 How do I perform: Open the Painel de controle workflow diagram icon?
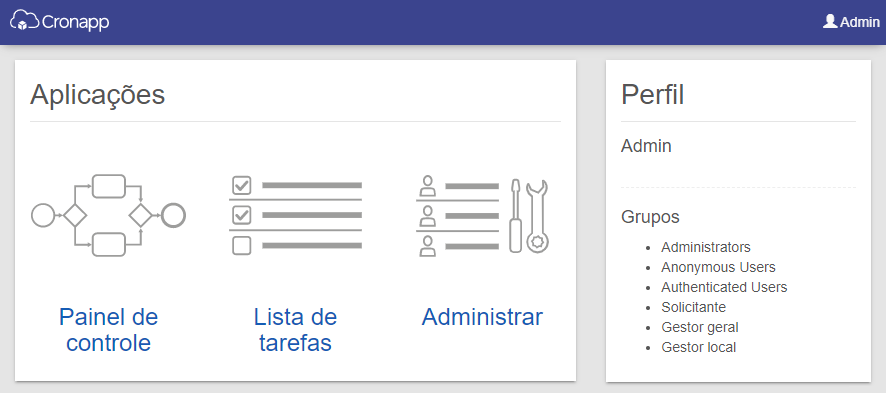[108, 215]
